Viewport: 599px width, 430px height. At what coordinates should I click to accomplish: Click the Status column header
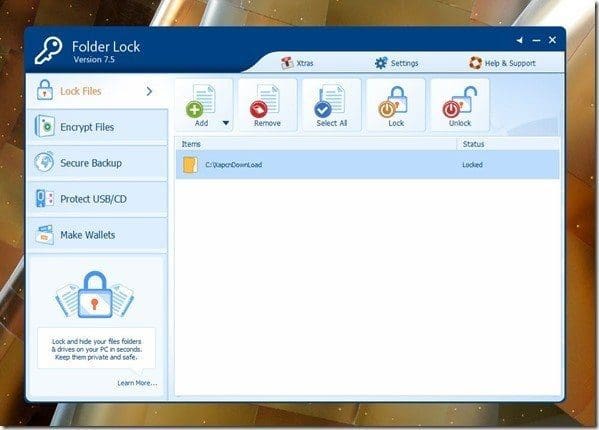tap(508, 144)
